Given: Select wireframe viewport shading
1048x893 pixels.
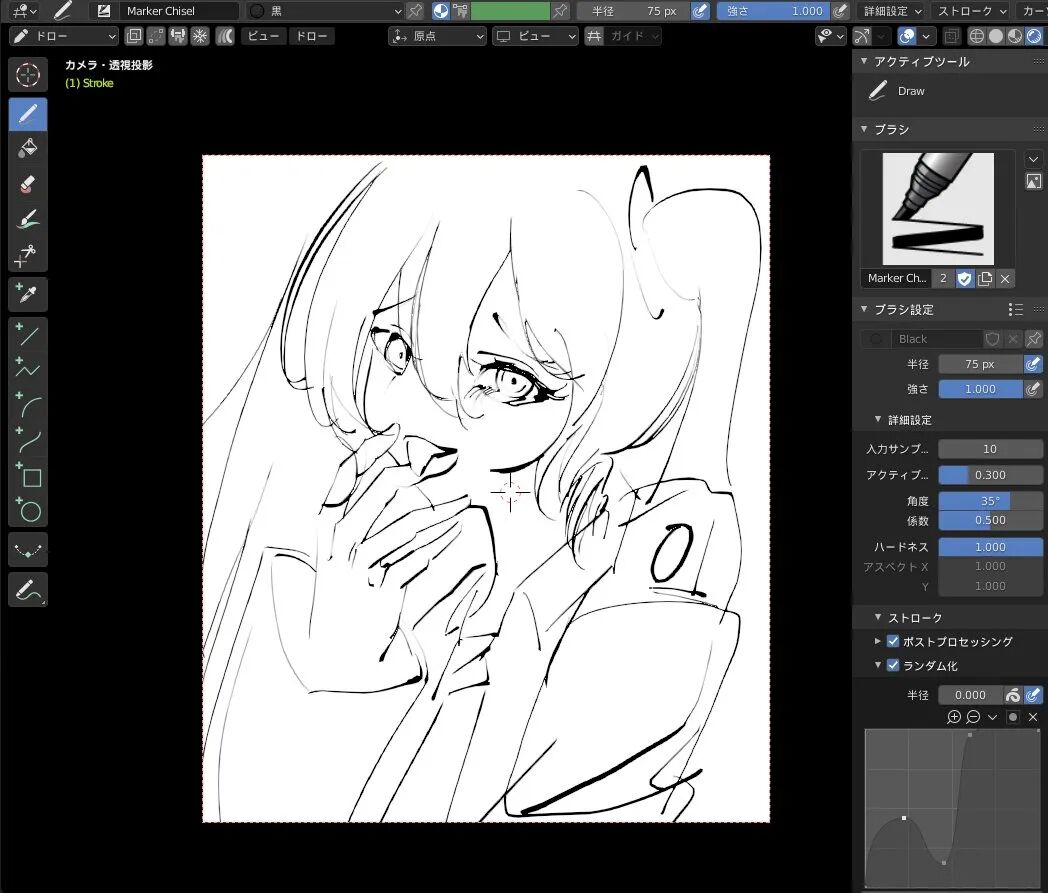Looking at the screenshot, I should pos(976,36).
